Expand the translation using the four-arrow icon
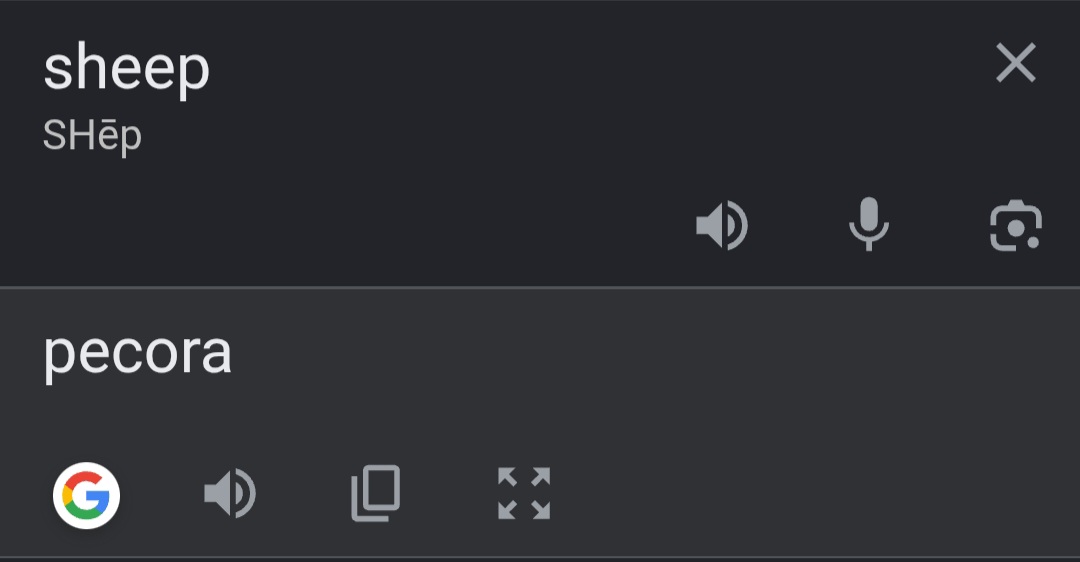 click(x=524, y=493)
